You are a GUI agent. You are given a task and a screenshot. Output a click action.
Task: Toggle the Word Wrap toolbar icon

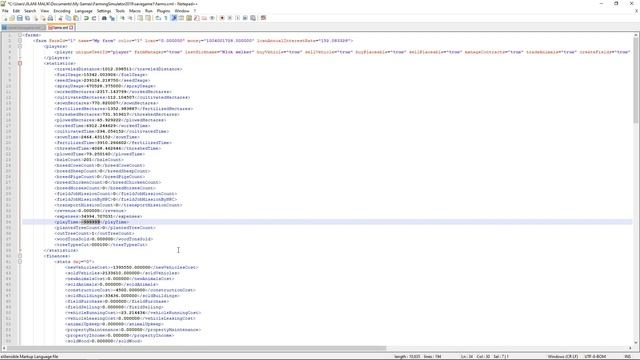tap(157, 18)
